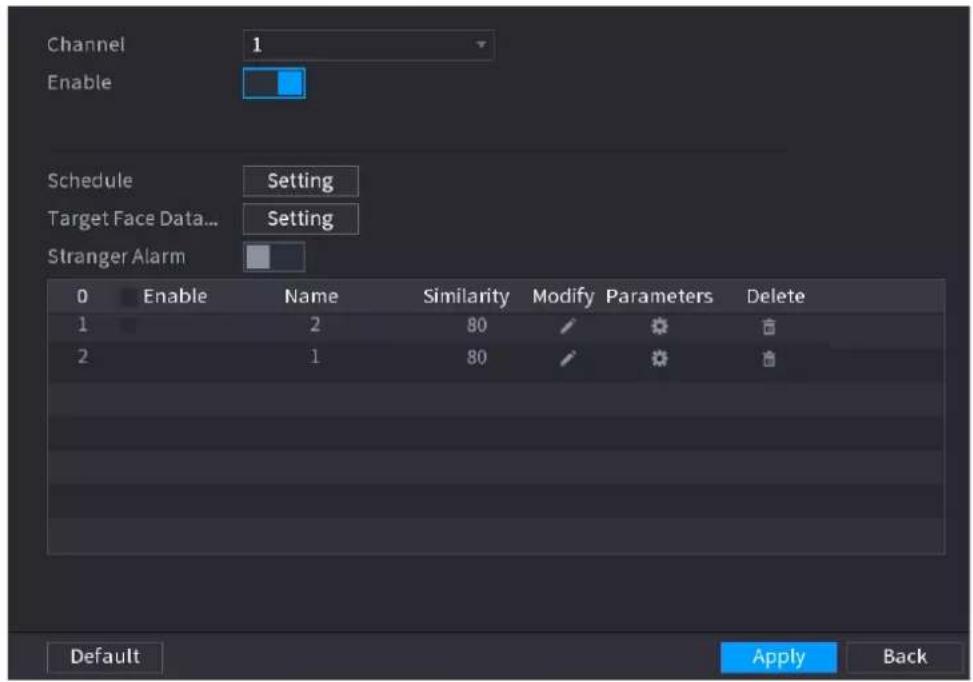Click the Name column header
Screen dimensions: 973x682
[311, 297]
